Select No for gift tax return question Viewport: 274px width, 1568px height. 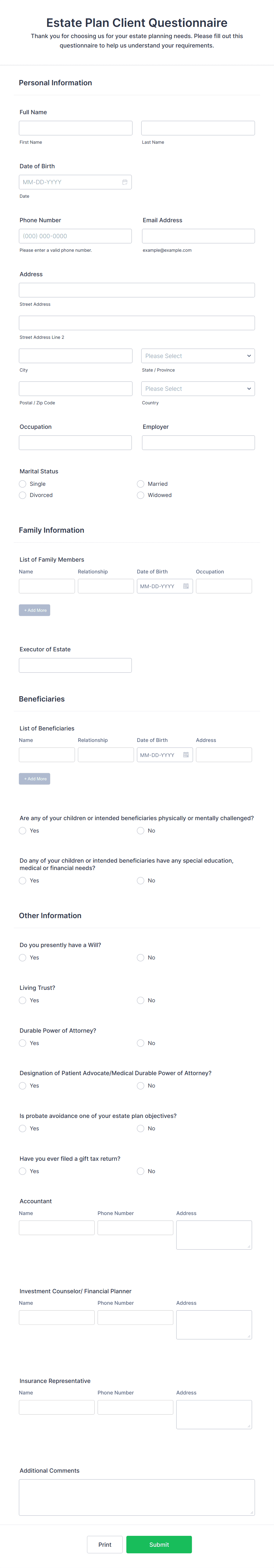pos(140,1170)
